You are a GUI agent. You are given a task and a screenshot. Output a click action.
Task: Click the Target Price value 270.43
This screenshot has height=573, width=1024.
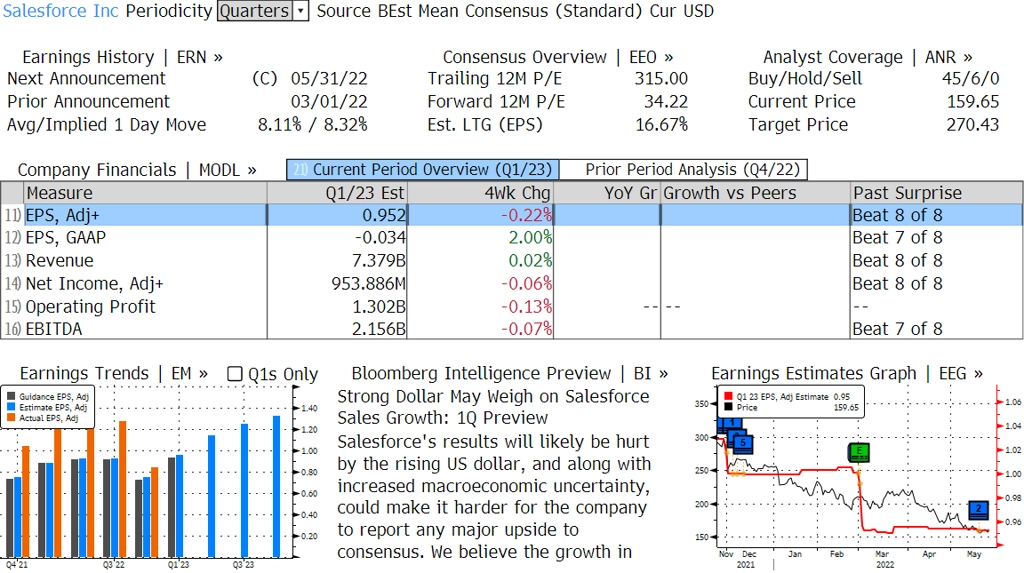[x=973, y=125]
